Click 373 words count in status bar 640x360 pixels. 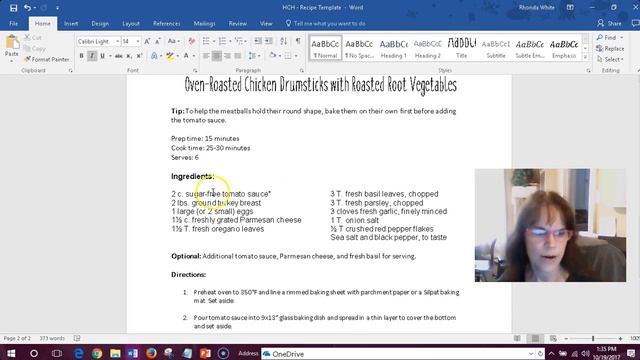tap(52, 338)
